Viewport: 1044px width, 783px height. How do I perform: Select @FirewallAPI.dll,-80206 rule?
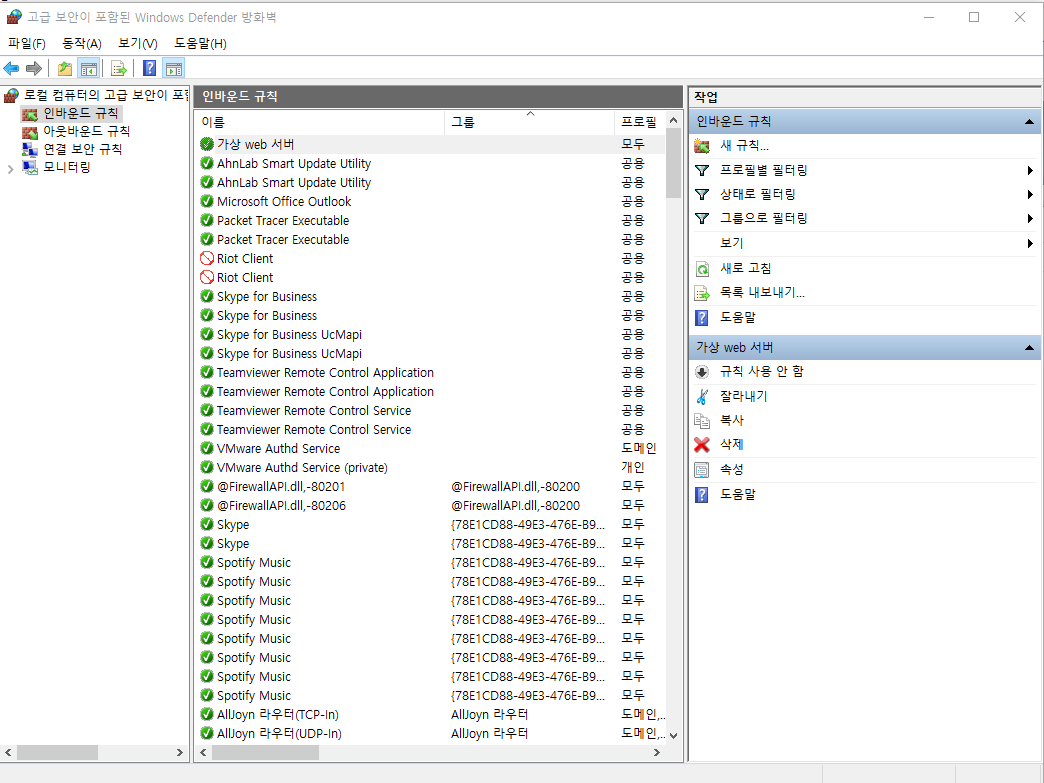tap(431, 505)
